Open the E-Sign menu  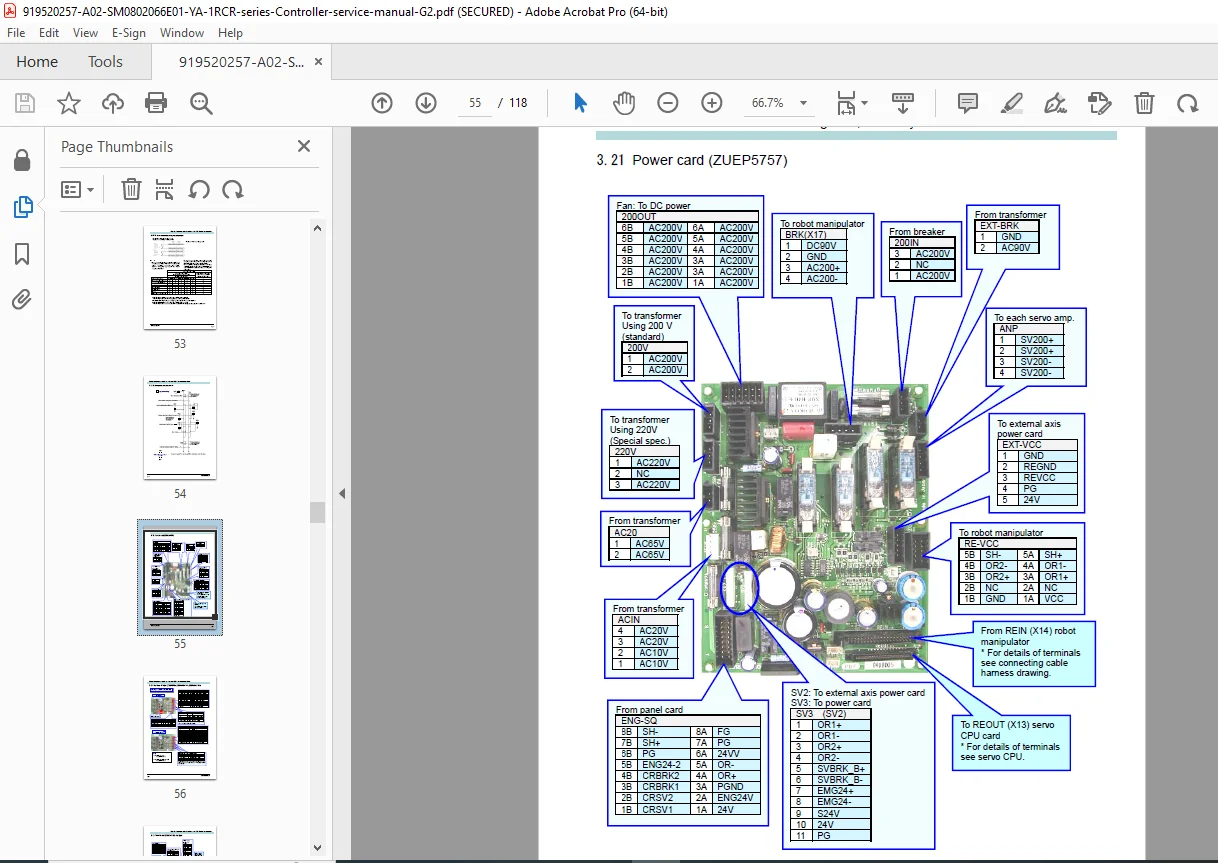pos(129,33)
